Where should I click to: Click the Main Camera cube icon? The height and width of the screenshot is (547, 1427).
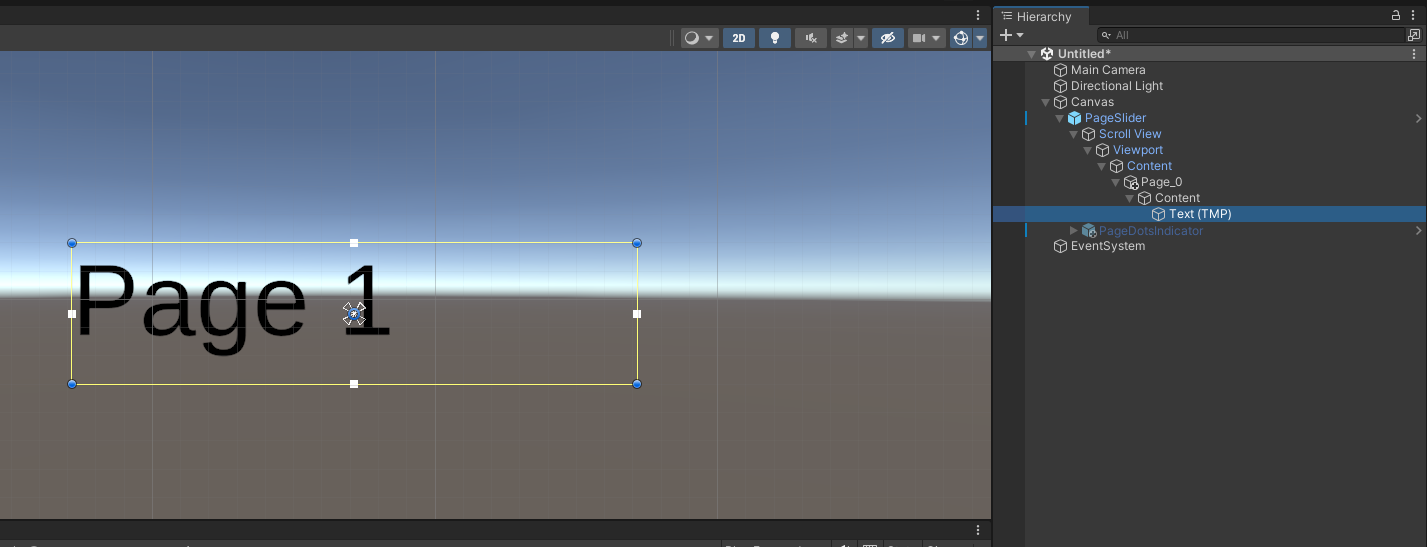(1061, 70)
